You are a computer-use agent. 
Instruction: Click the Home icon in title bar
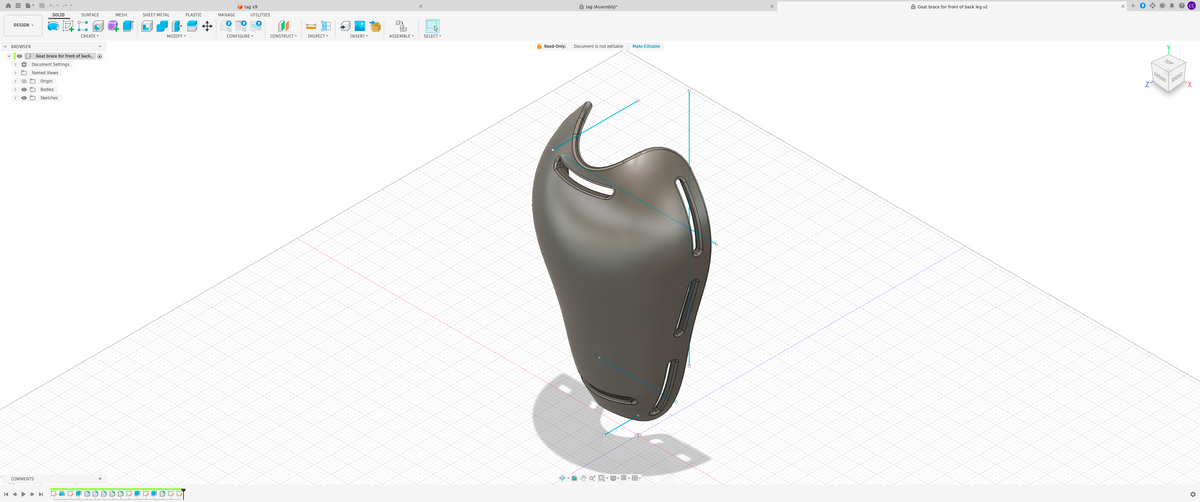pyautogui.click(x=7, y=6)
